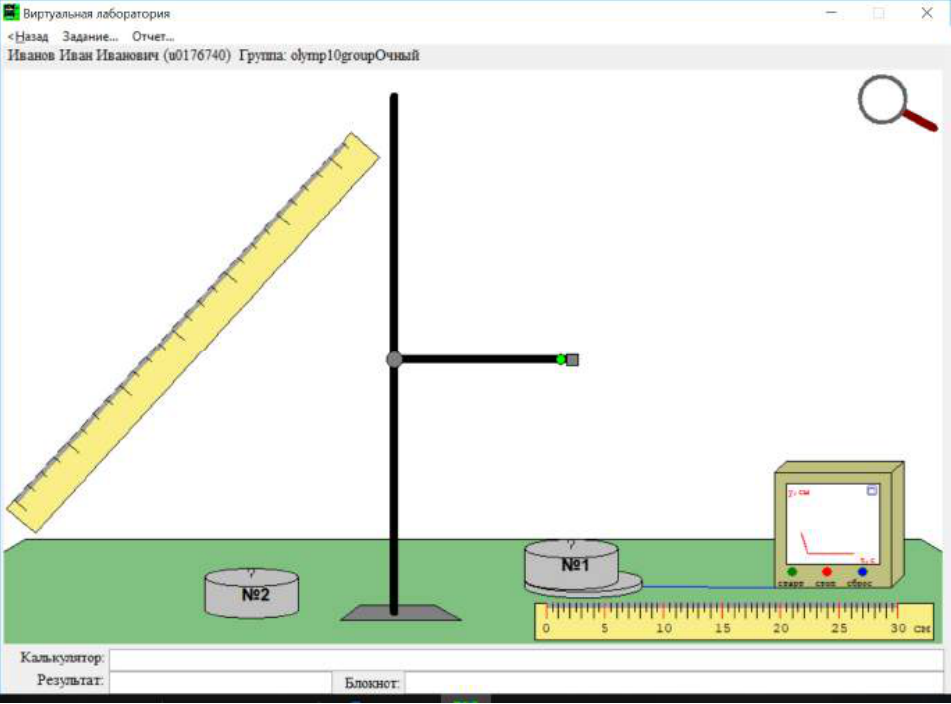Go back via the Назад menu
This screenshot has height=704, width=951.
point(28,36)
